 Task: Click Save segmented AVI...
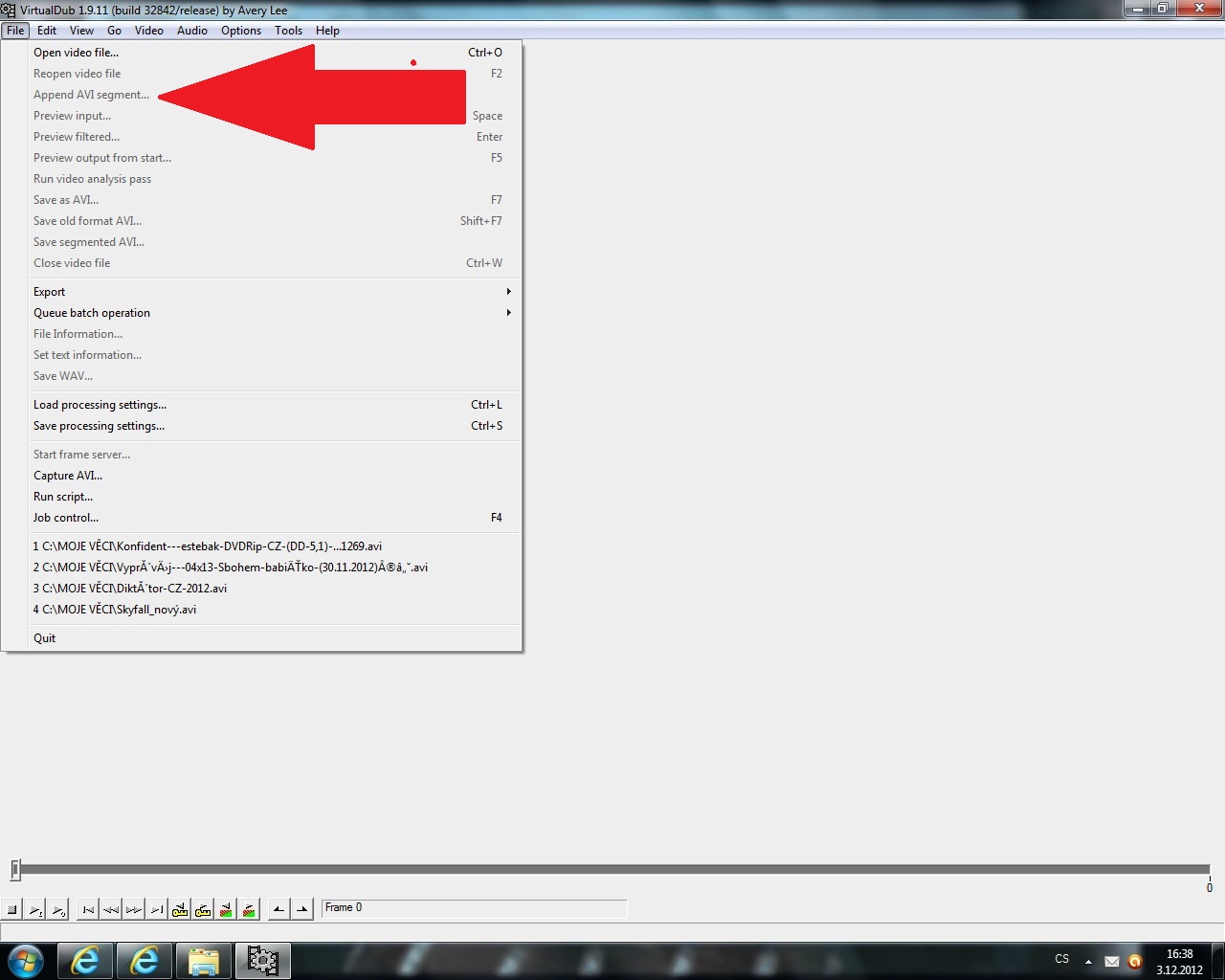point(262,242)
